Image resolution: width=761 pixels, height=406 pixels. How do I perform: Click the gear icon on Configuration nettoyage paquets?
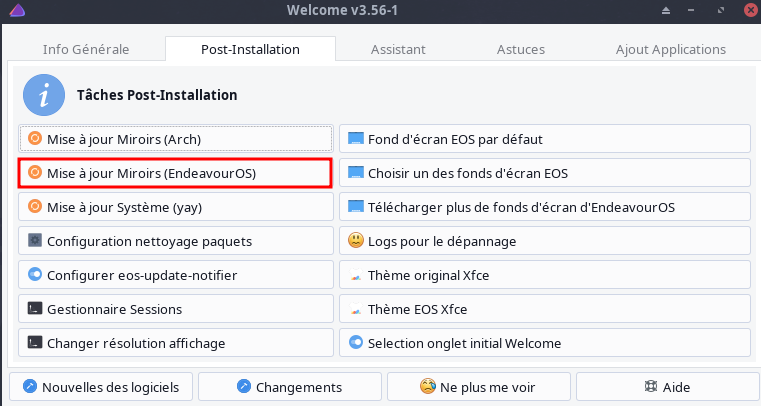[35, 241]
